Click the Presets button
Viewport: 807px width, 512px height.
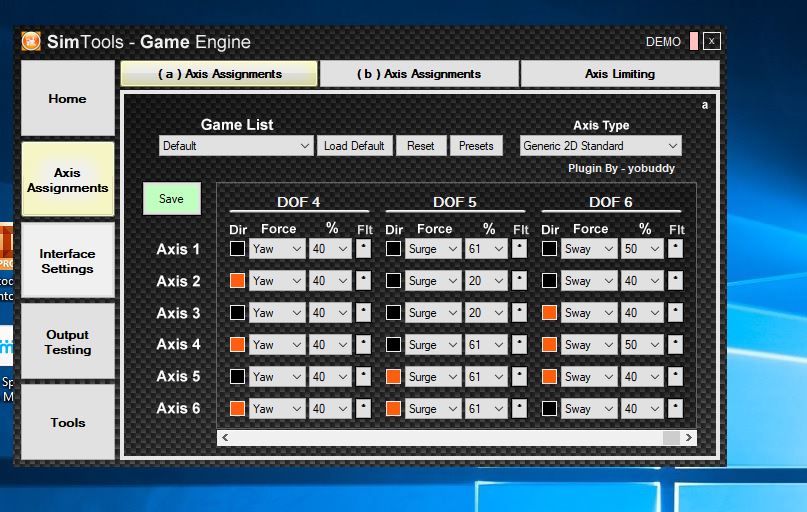coord(476,146)
